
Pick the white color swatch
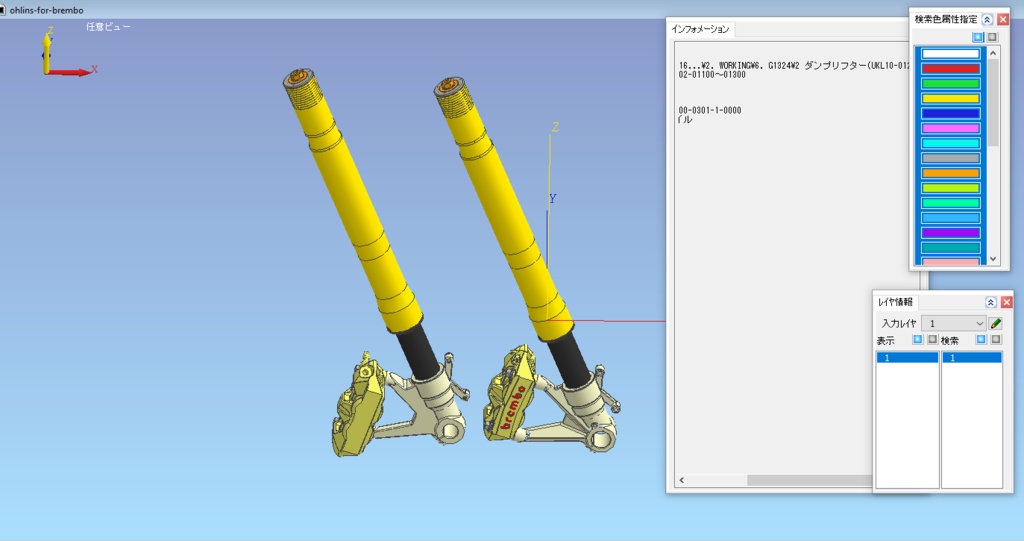[x=951, y=54]
